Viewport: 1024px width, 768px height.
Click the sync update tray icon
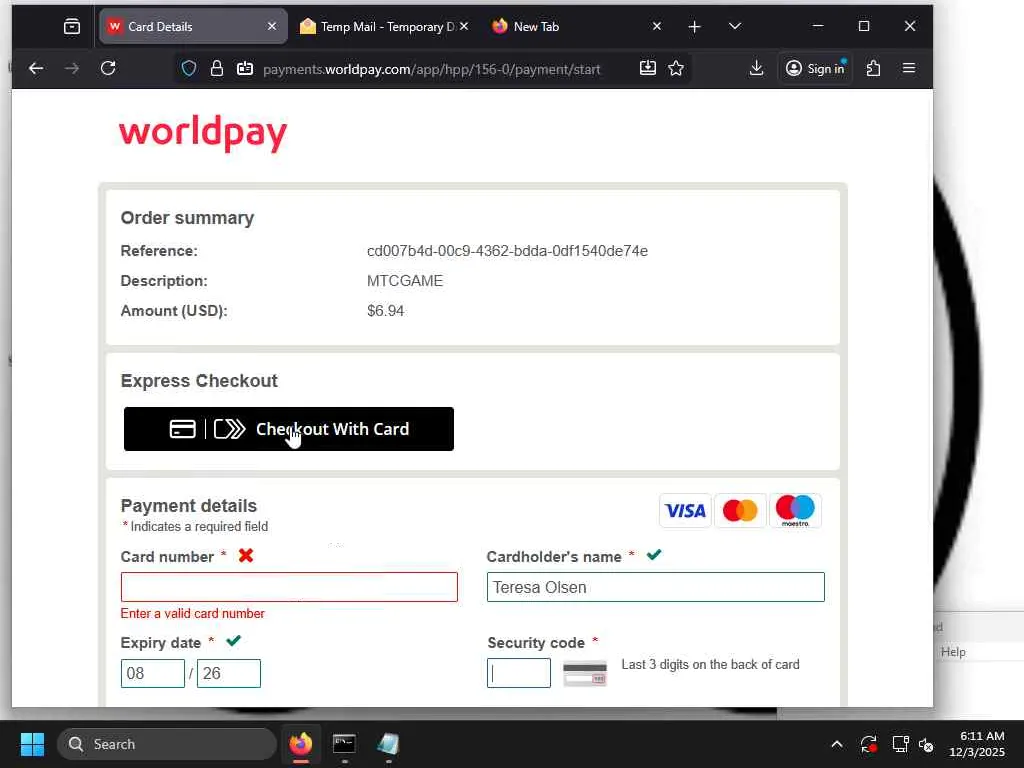869,744
